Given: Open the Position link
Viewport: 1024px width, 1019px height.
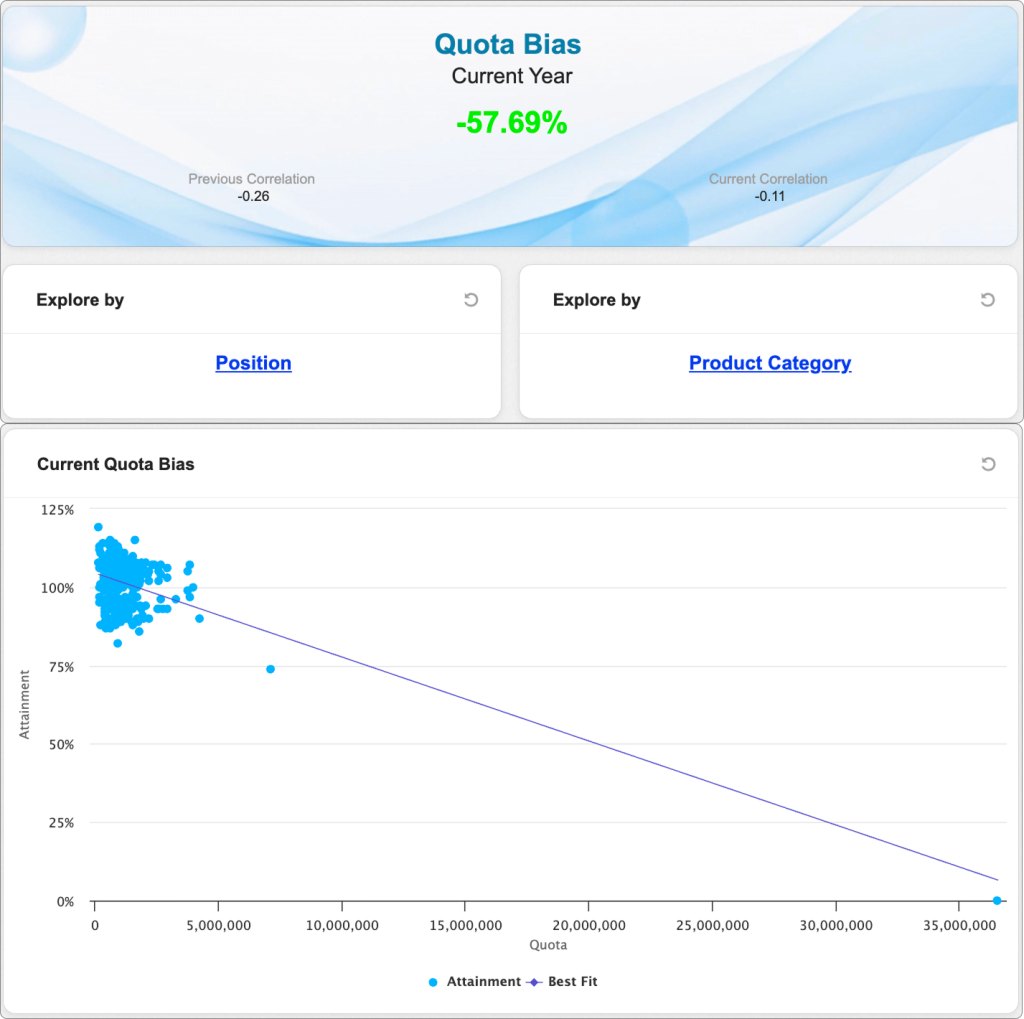Looking at the screenshot, I should point(253,363).
